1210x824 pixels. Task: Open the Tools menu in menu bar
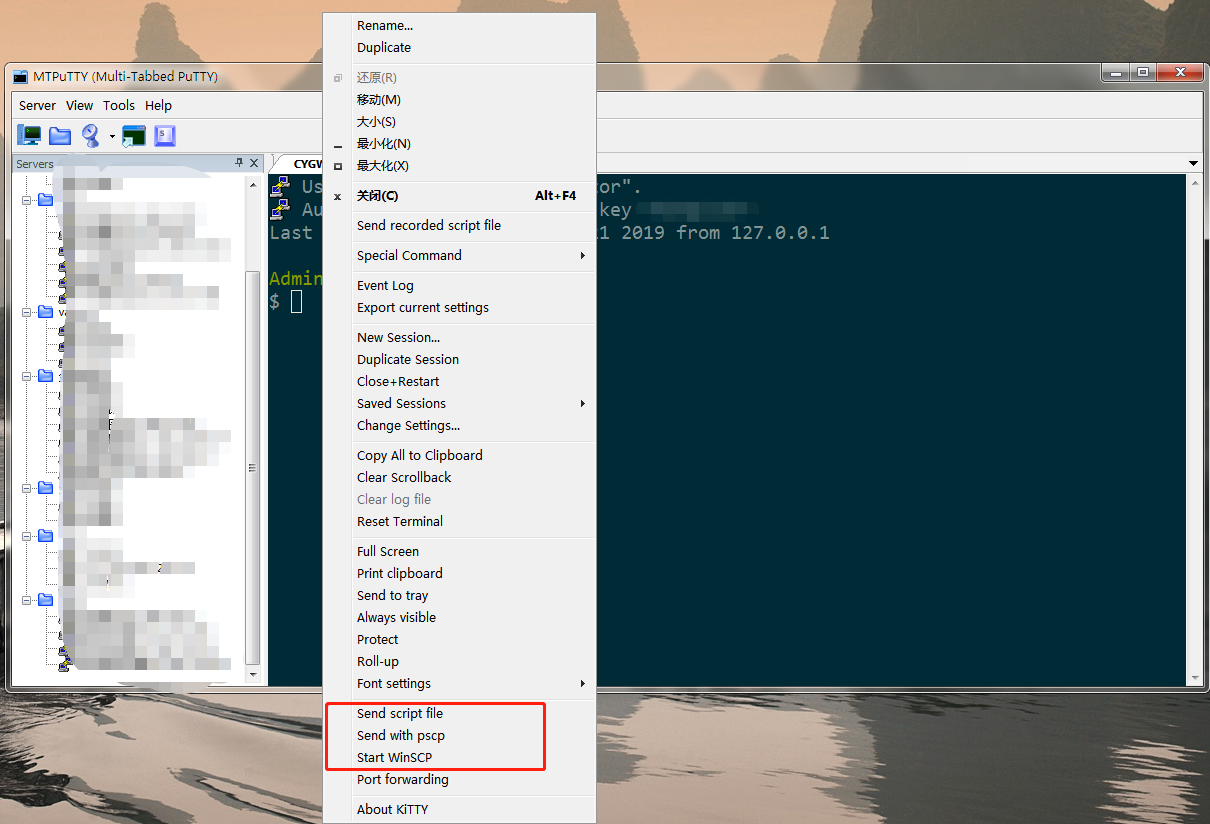[118, 105]
